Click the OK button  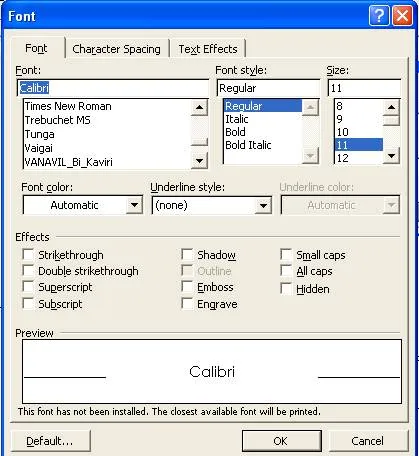281,441
